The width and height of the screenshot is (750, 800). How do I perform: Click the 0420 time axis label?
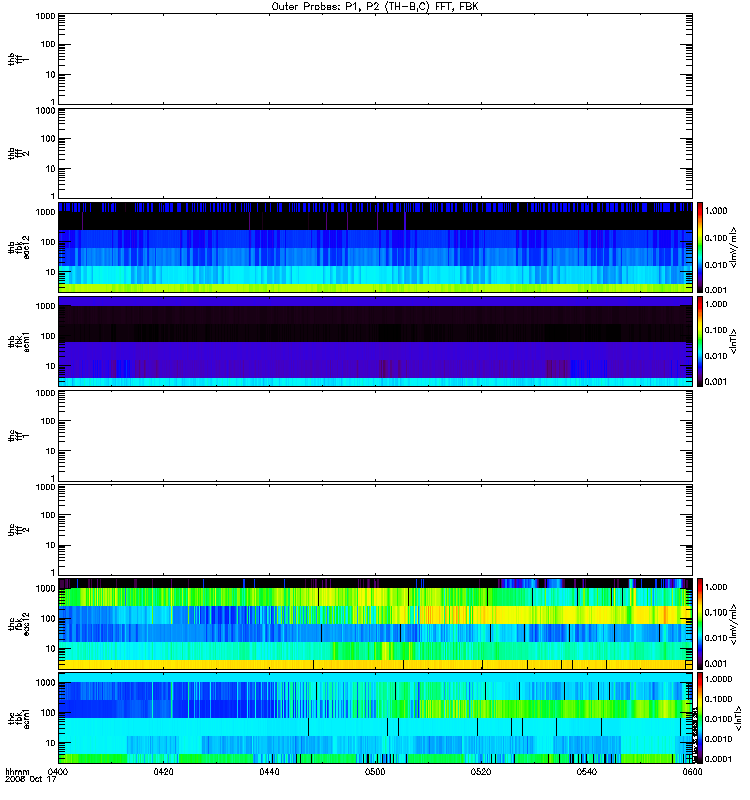(x=163, y=772)
